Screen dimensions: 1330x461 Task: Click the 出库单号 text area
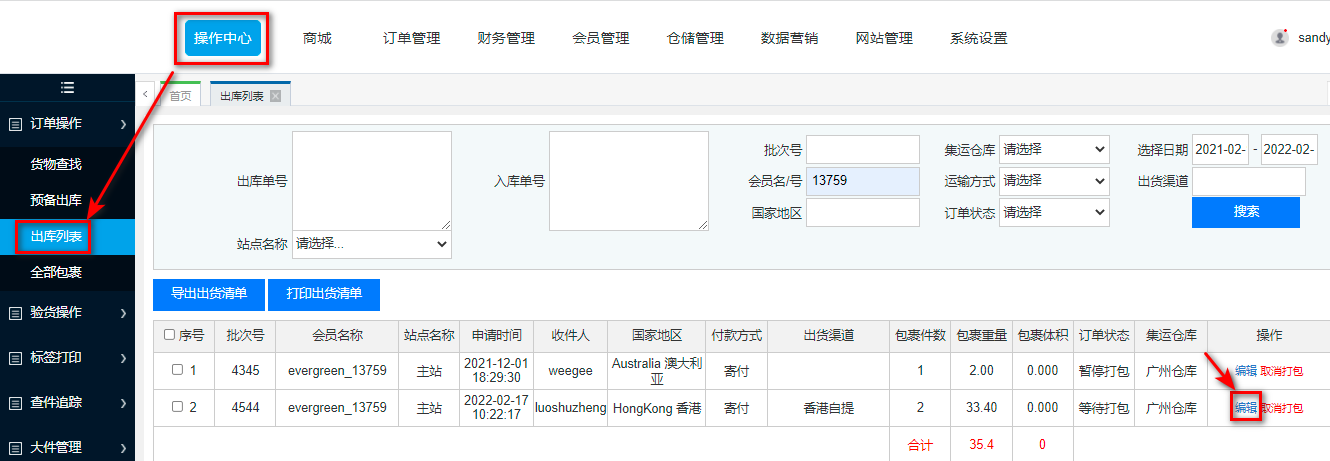click(372, 181)
